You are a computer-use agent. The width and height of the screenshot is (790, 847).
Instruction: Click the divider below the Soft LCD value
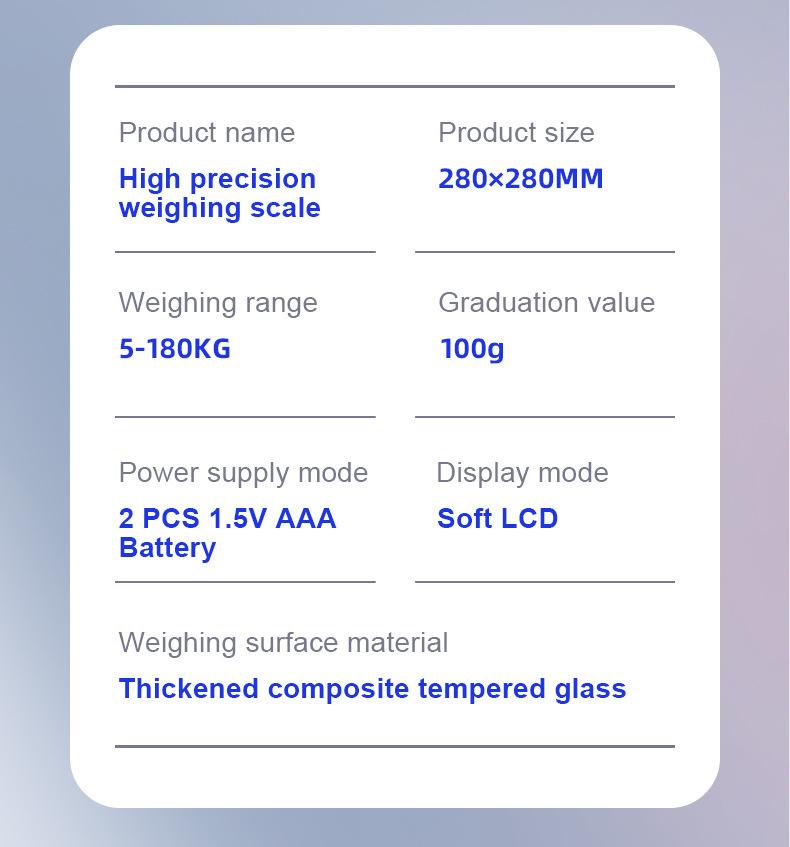pos(544,581)
